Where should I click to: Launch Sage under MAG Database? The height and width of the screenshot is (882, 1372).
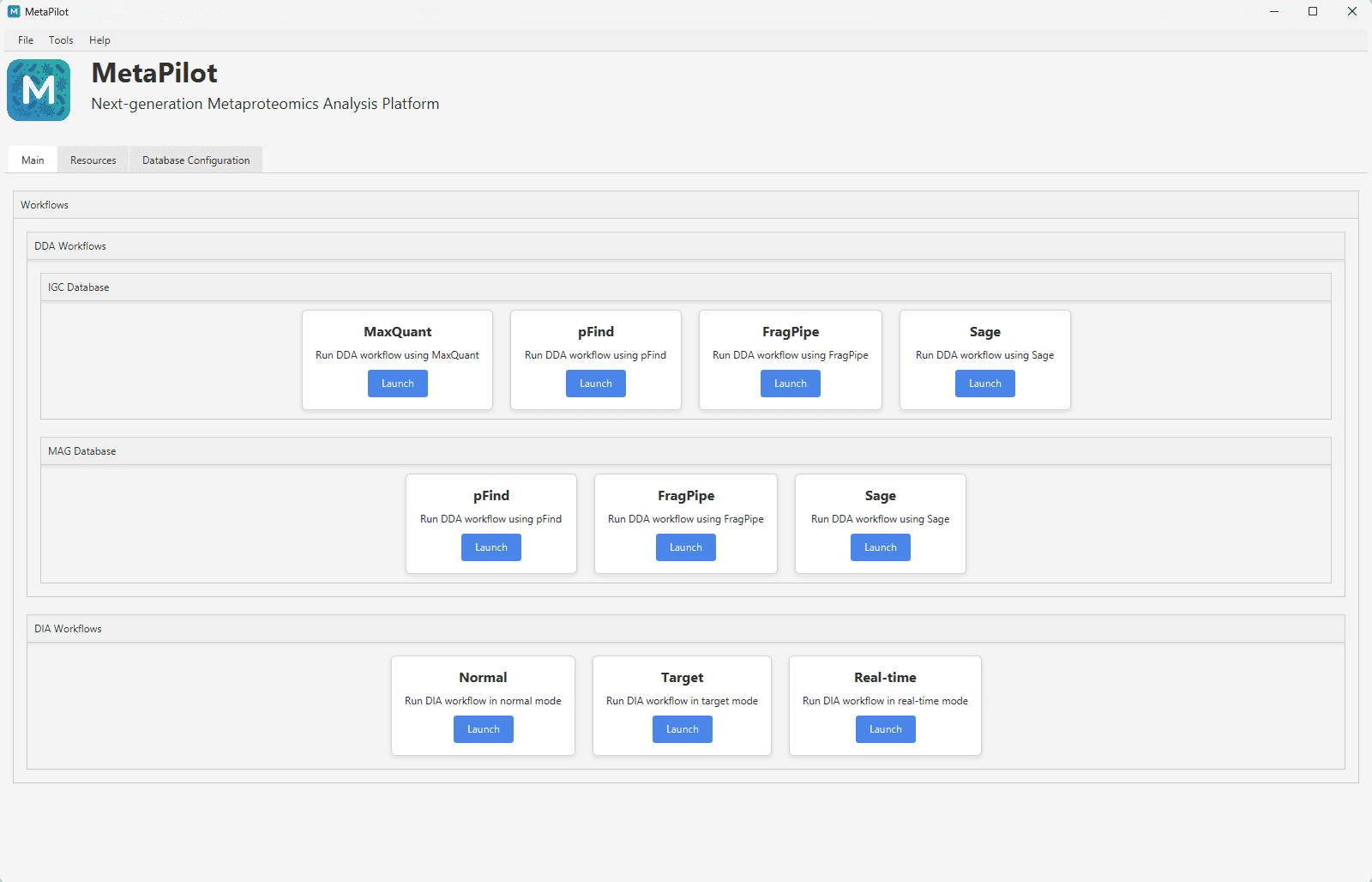click(x=880, y=547)
